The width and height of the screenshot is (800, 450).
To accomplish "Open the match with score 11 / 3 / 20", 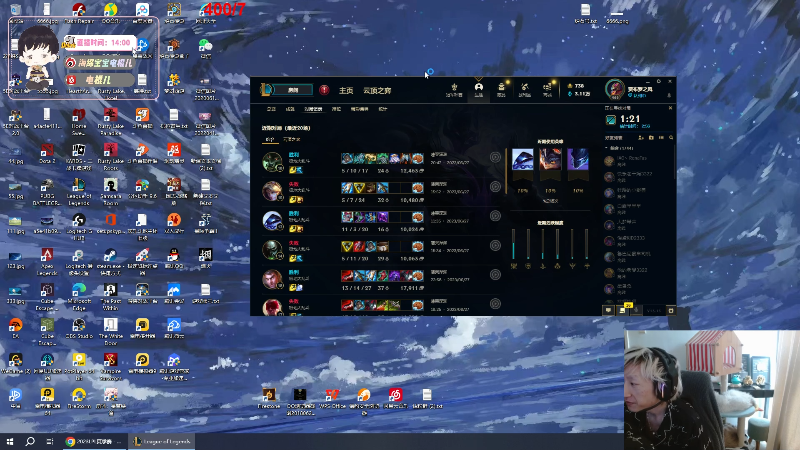I will click(x=382, y=221).
